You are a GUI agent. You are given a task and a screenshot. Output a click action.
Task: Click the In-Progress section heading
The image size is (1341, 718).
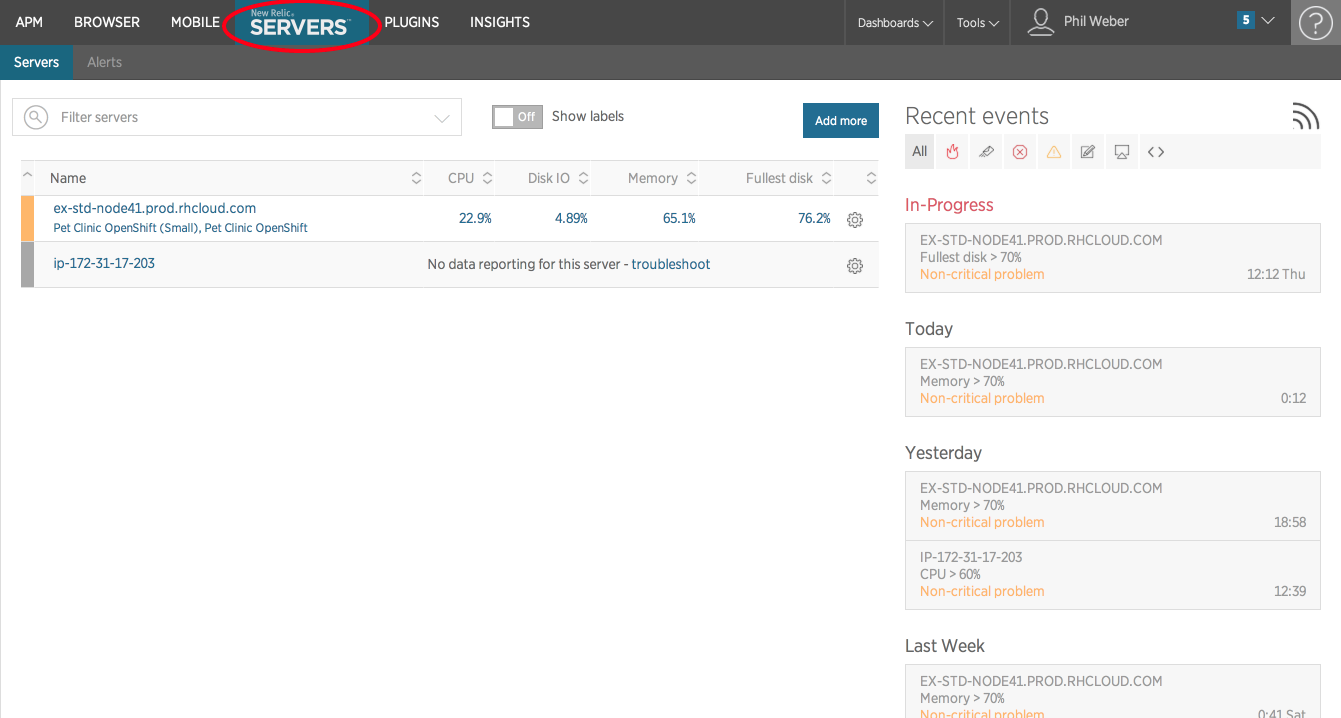click(x=949, y=205)
